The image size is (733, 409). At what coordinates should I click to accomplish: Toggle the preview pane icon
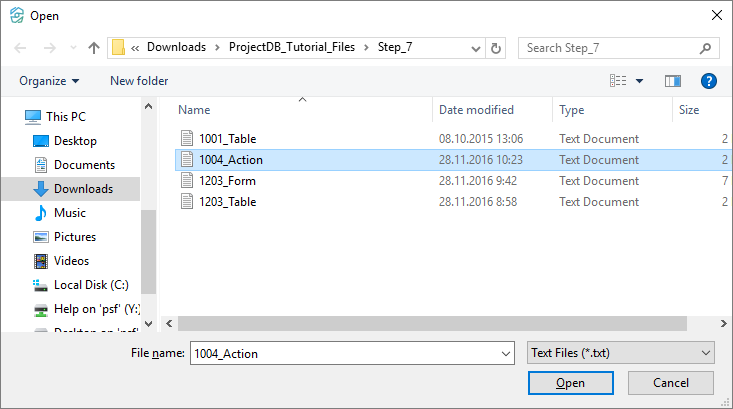672,81
